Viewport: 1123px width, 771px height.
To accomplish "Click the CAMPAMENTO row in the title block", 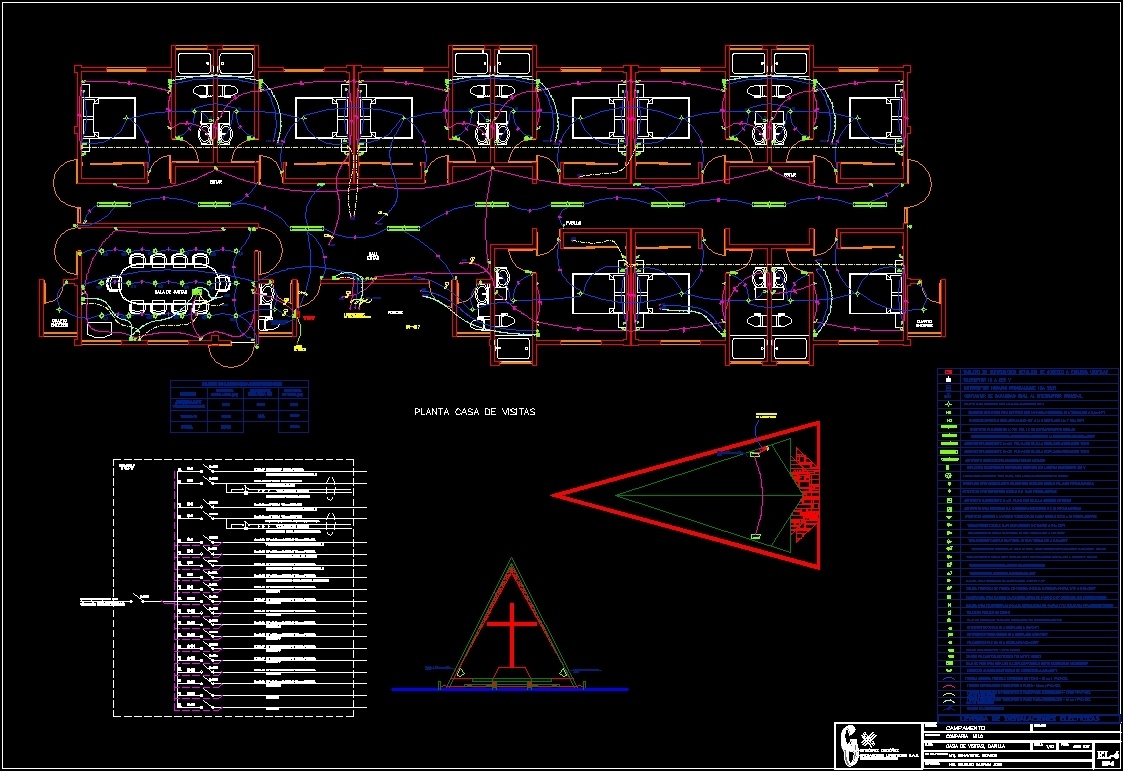I will pyautogui.click(x=966, y=728).
